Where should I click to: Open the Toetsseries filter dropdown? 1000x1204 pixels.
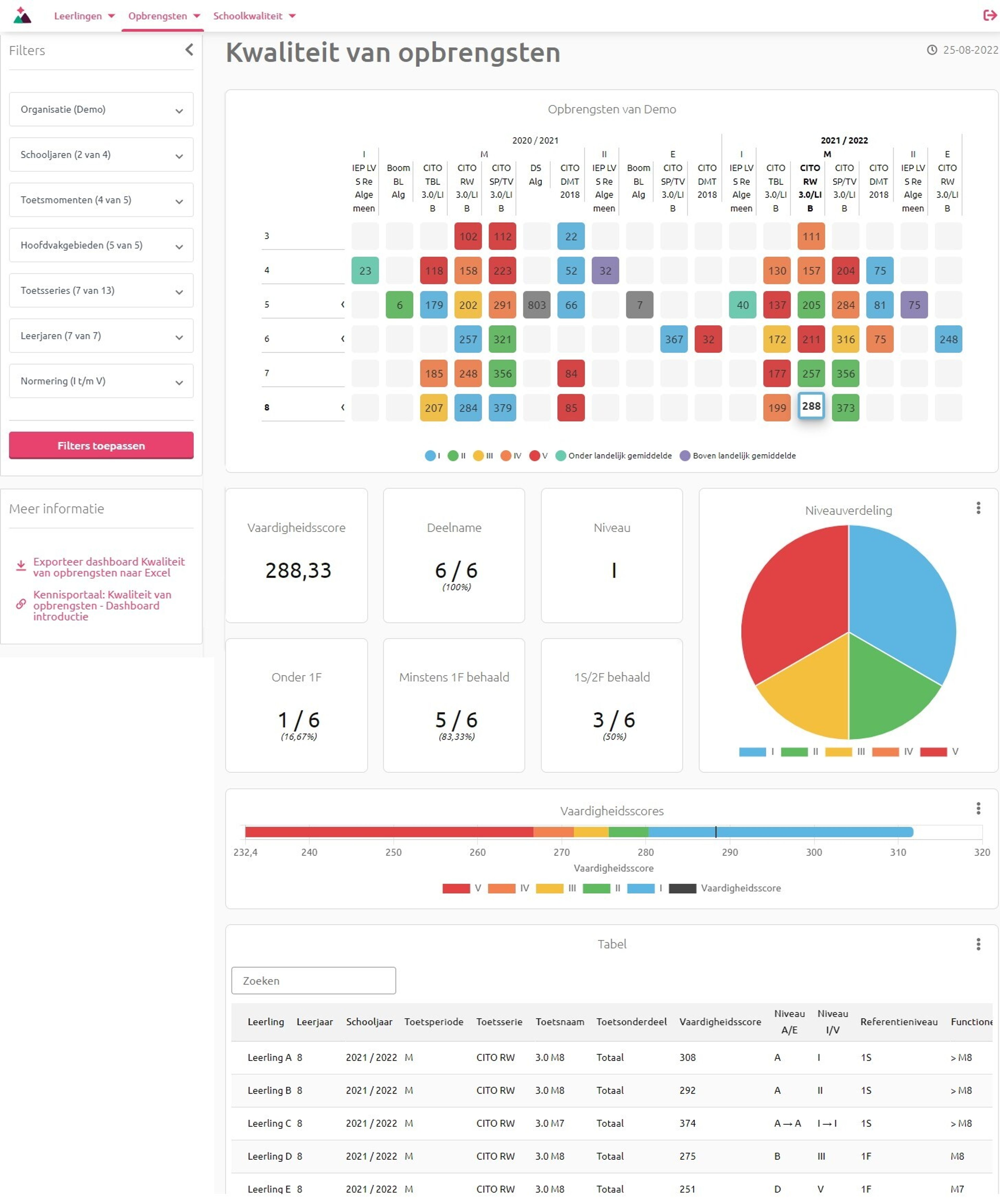pos(101,291)
